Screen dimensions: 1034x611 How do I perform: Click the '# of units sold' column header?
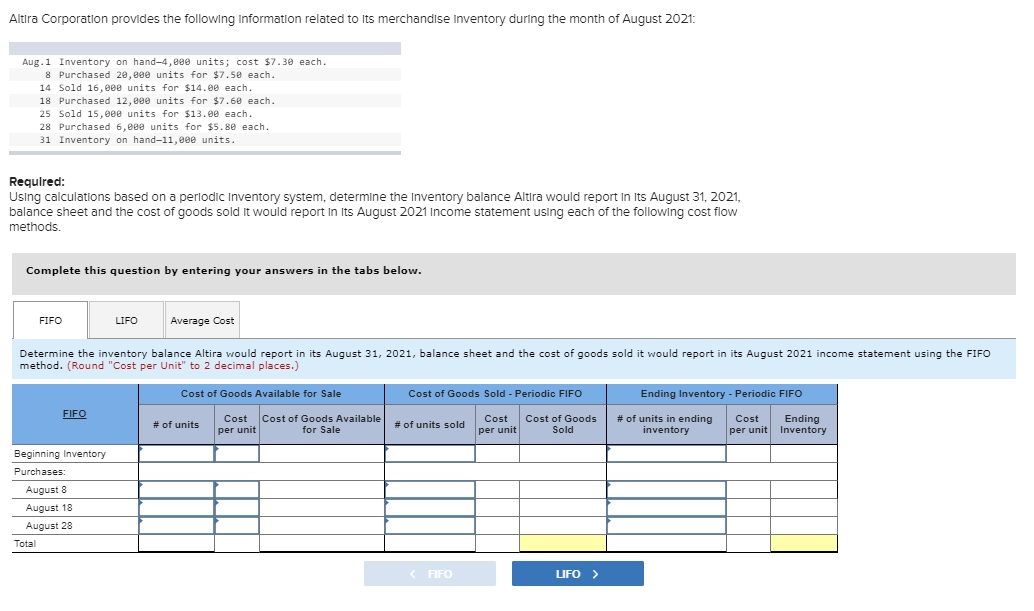pos(430,424)
